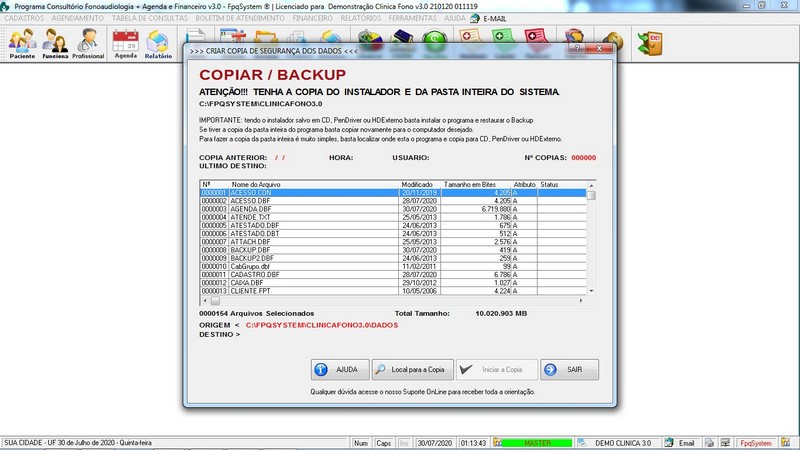Select the CLIENTE.FPT file row

point(393,291)
